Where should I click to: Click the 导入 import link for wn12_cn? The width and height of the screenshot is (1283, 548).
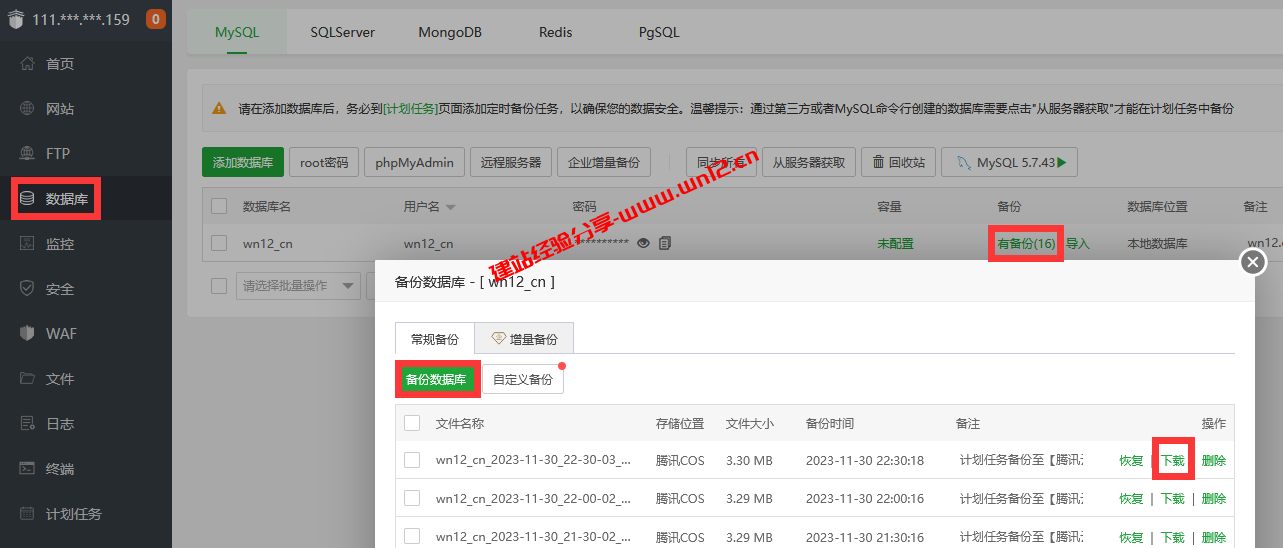point(1077,243)
